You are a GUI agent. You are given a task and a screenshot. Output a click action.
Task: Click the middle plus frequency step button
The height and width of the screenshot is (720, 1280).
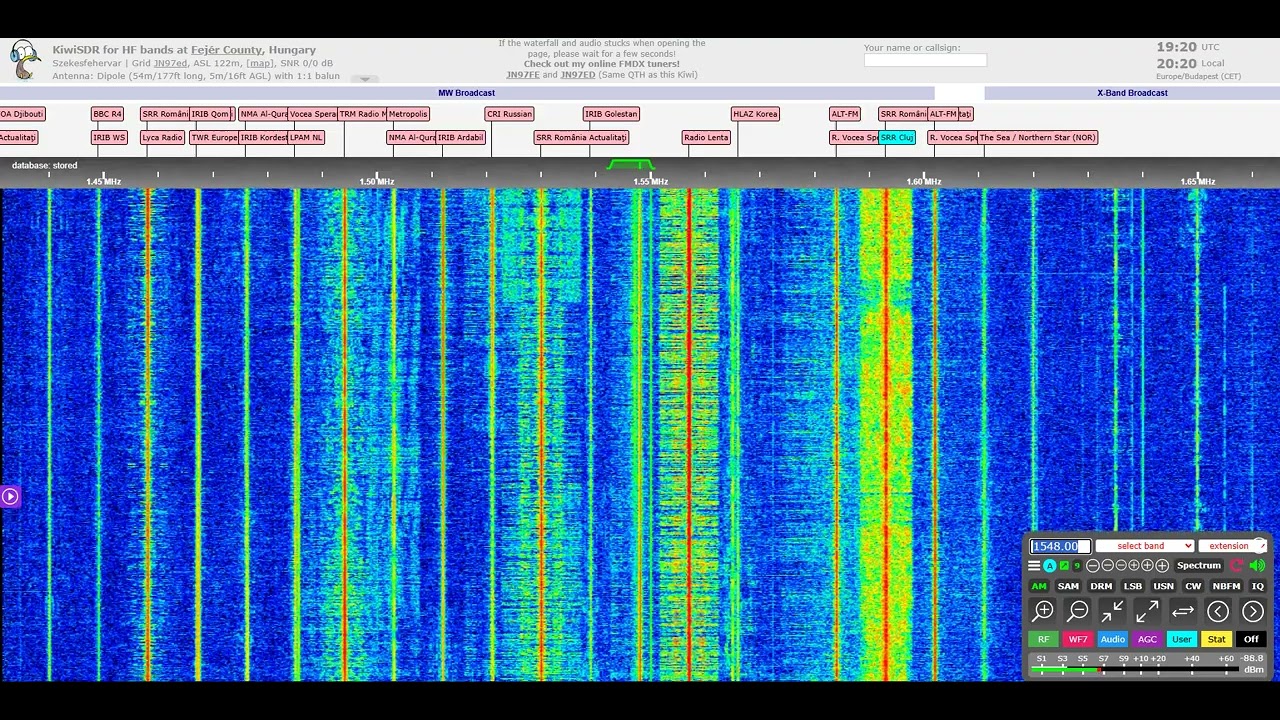click(x=1147, y=566)
